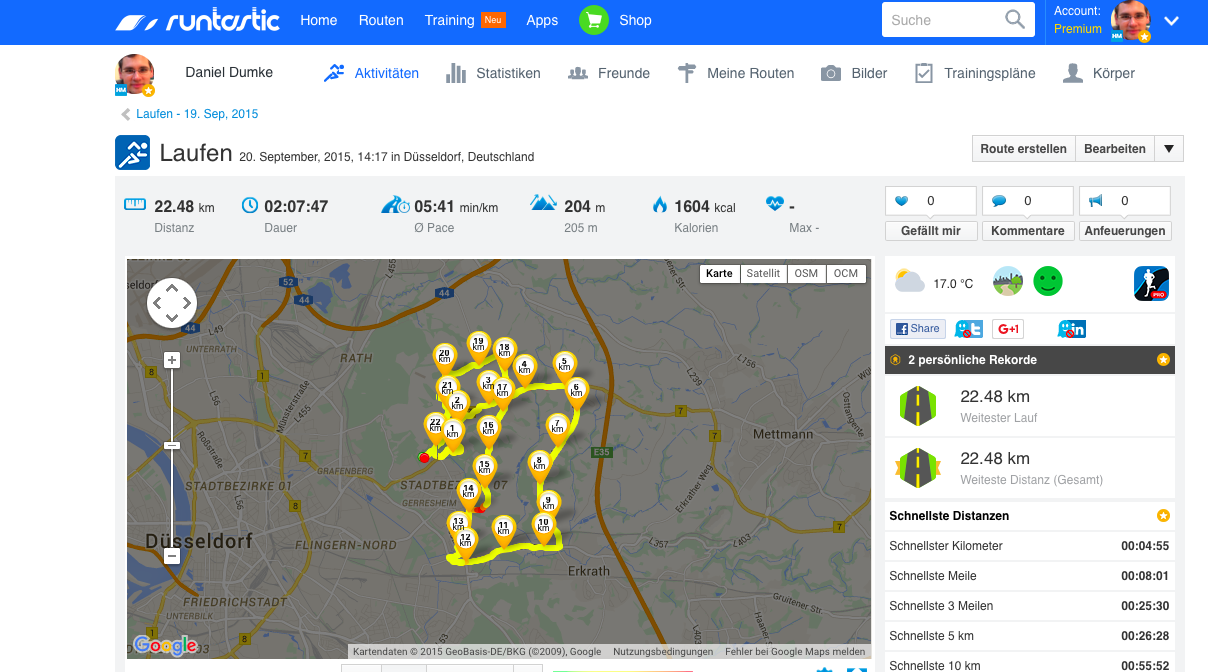Click the Bearbeiten button
This screenshot has height=672, width=1208.
(1115, 149)
